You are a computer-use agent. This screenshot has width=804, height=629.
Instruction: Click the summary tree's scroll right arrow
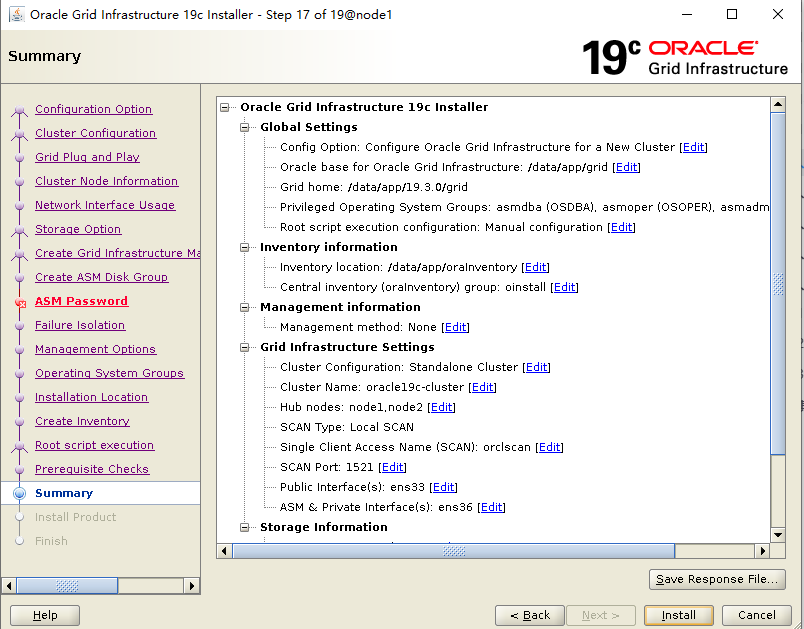[x=762, y=551]
